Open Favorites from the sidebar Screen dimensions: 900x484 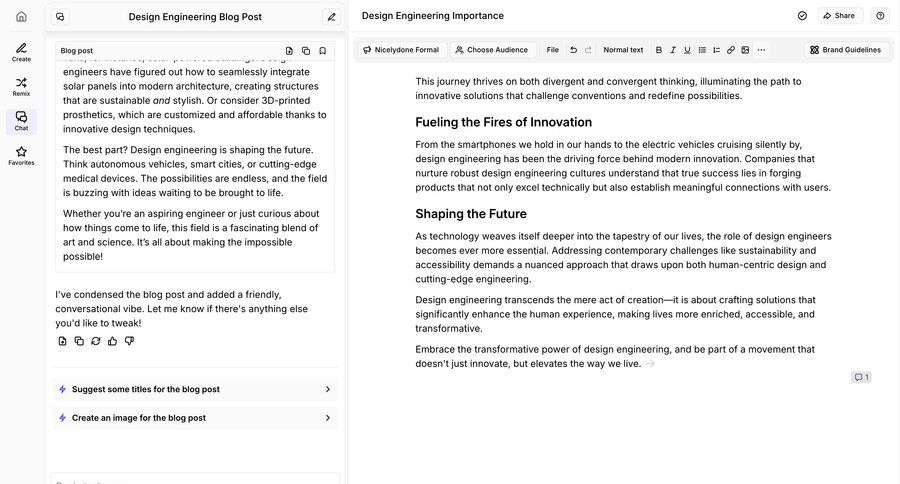(x=21, y=155)
